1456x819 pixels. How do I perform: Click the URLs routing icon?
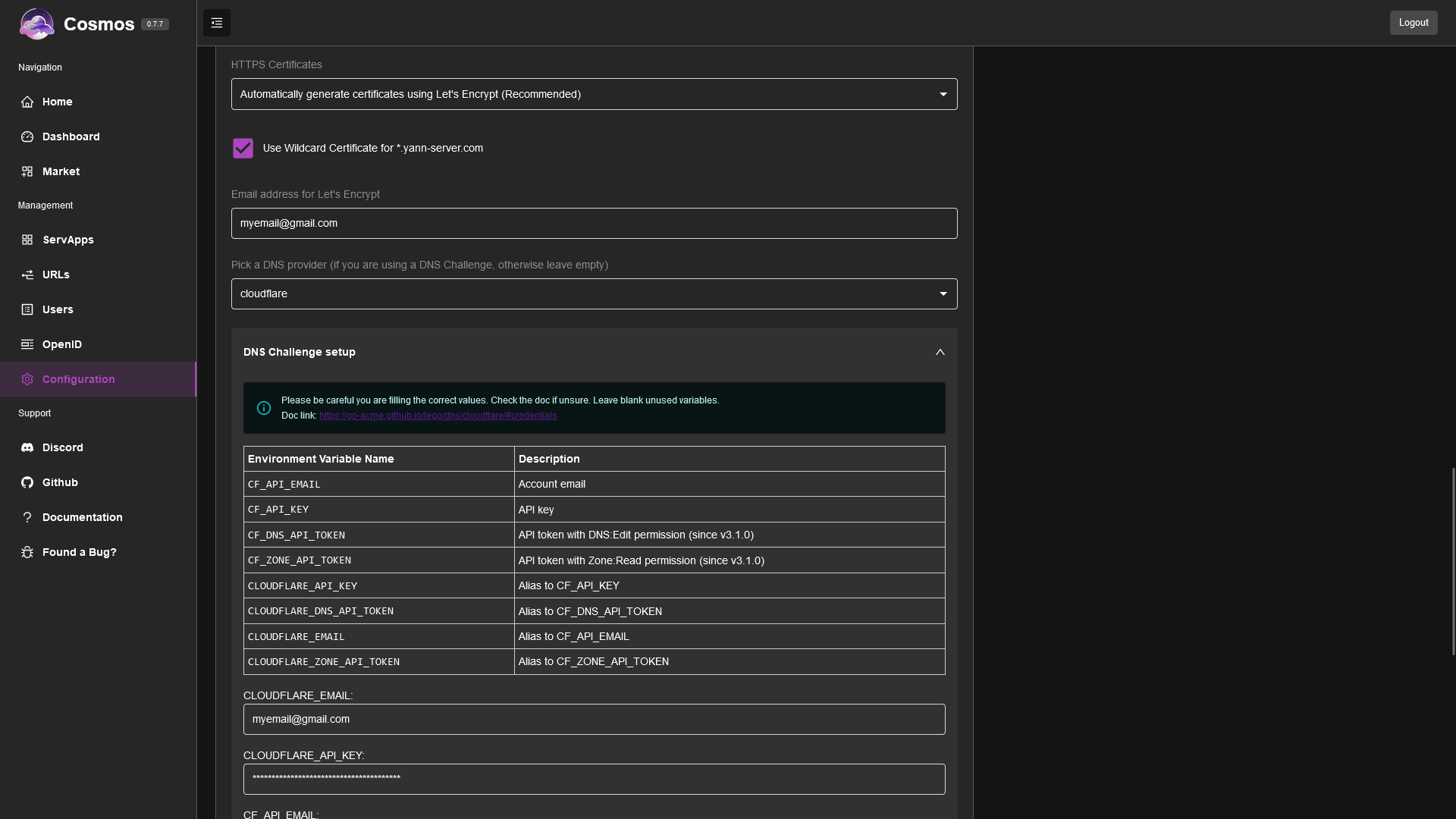coord(27,275)
